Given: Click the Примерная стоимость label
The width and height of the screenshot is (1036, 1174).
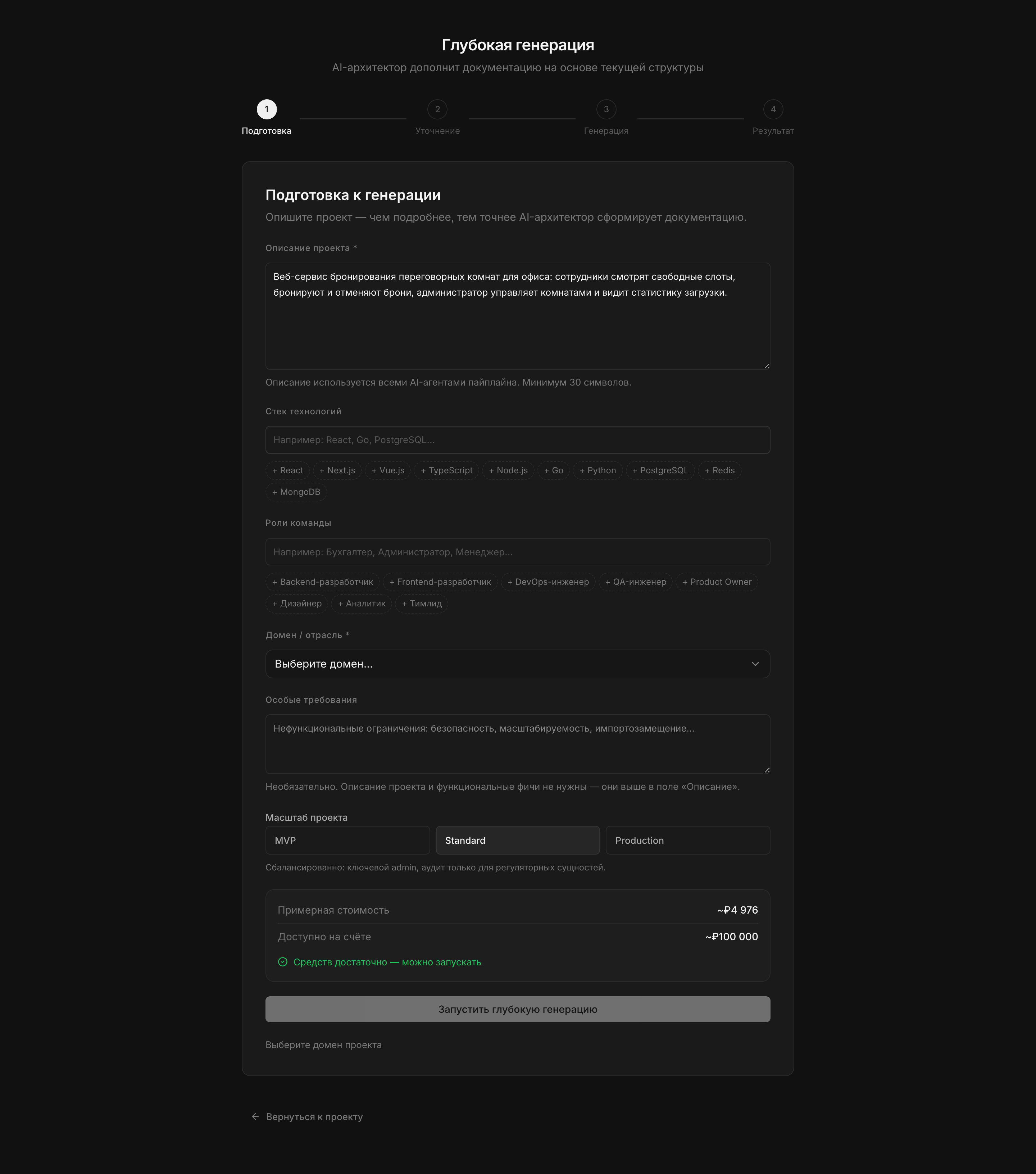Looking at the screenshot, I should pyautogui.click(x=334, y=910).
